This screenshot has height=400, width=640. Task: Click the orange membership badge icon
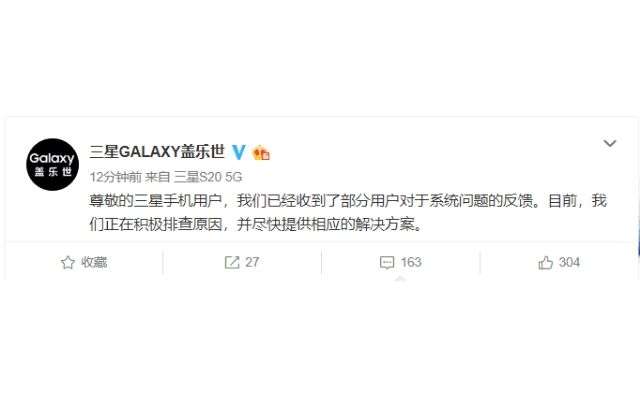[261, 153]
